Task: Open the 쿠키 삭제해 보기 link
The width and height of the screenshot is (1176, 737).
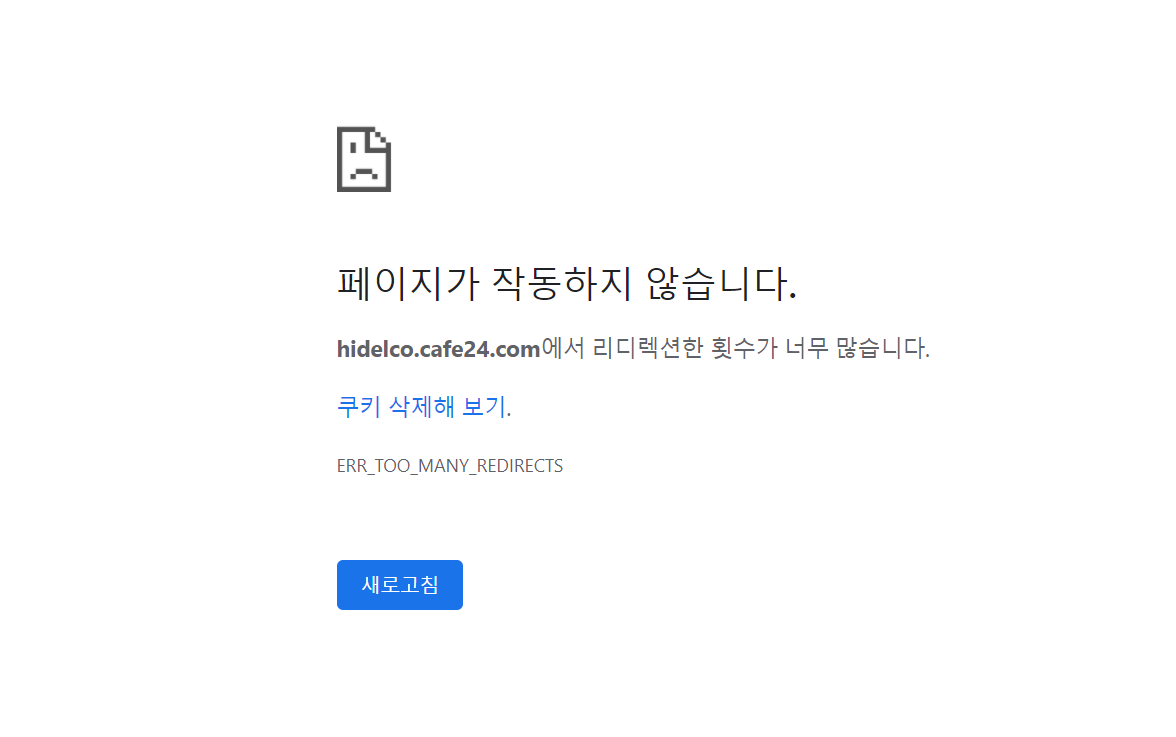Action: (422, 406)
